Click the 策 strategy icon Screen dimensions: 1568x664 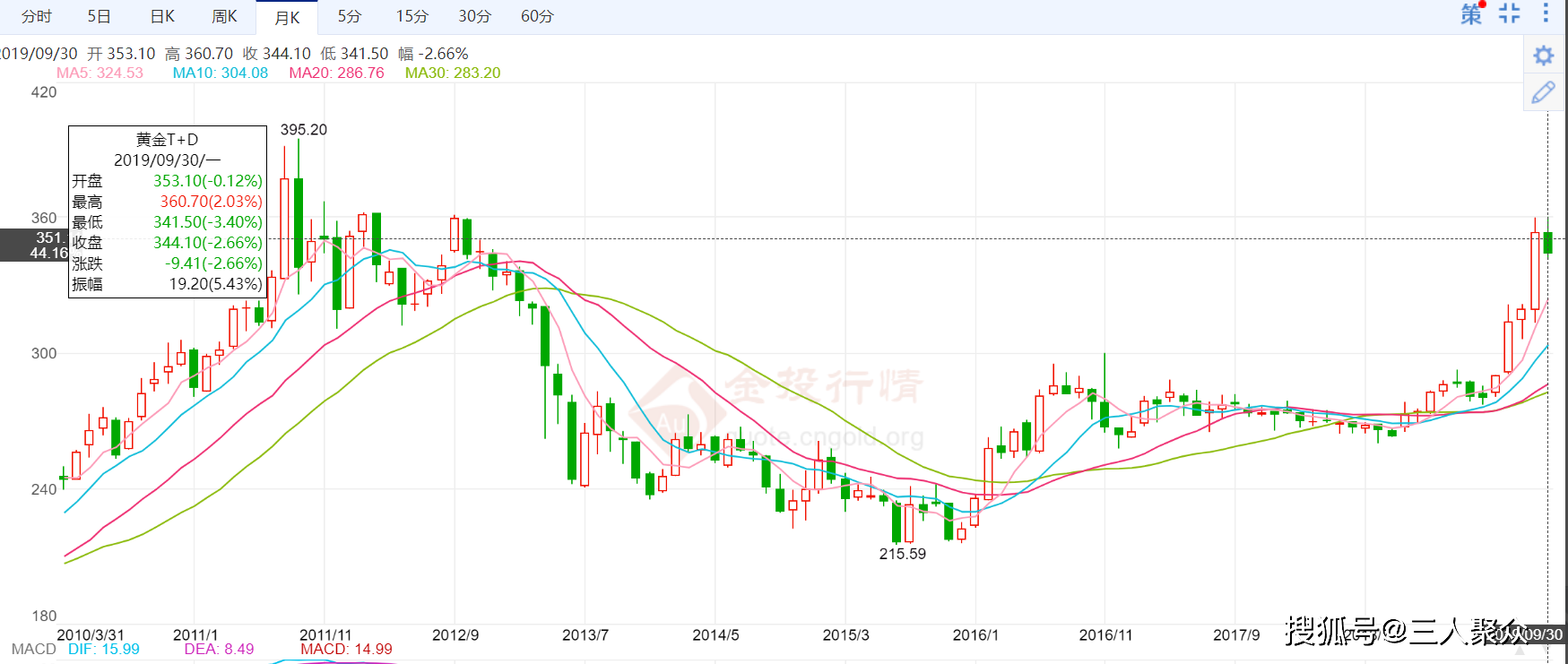click(1472, 13)
